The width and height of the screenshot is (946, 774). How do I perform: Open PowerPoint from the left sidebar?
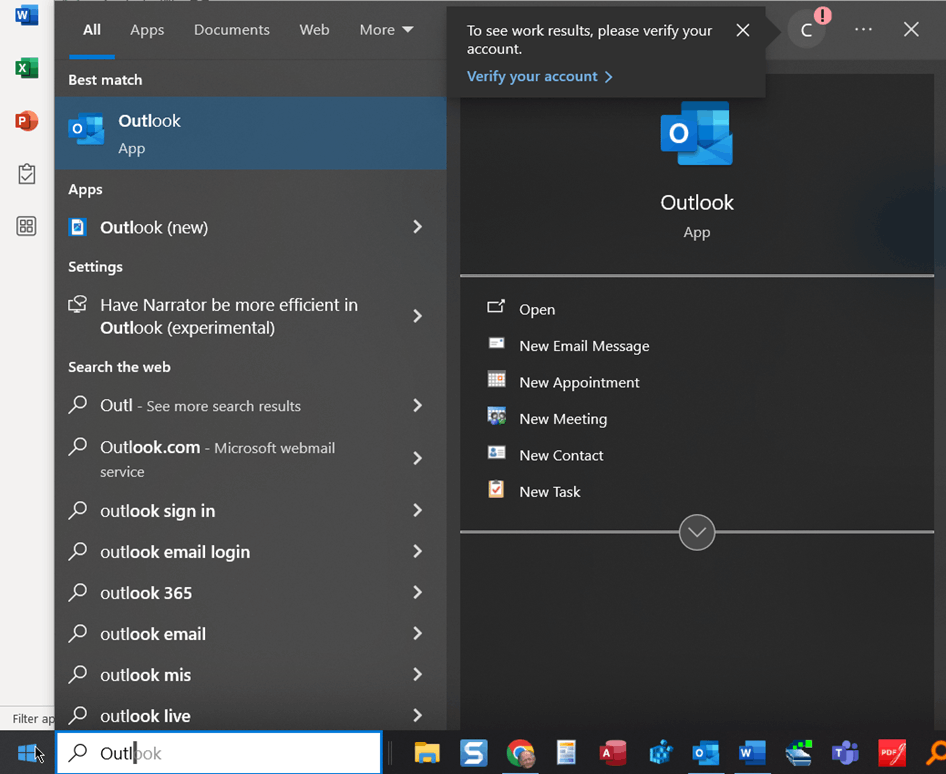click(26, 121)
